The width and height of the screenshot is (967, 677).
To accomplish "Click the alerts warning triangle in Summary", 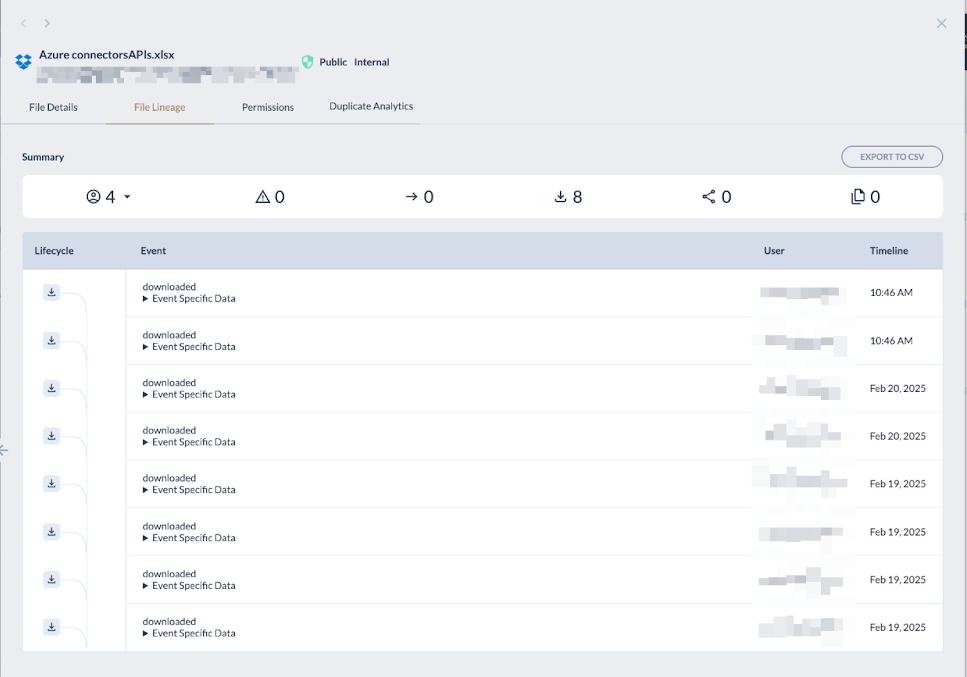I will (x=264, y=196).
